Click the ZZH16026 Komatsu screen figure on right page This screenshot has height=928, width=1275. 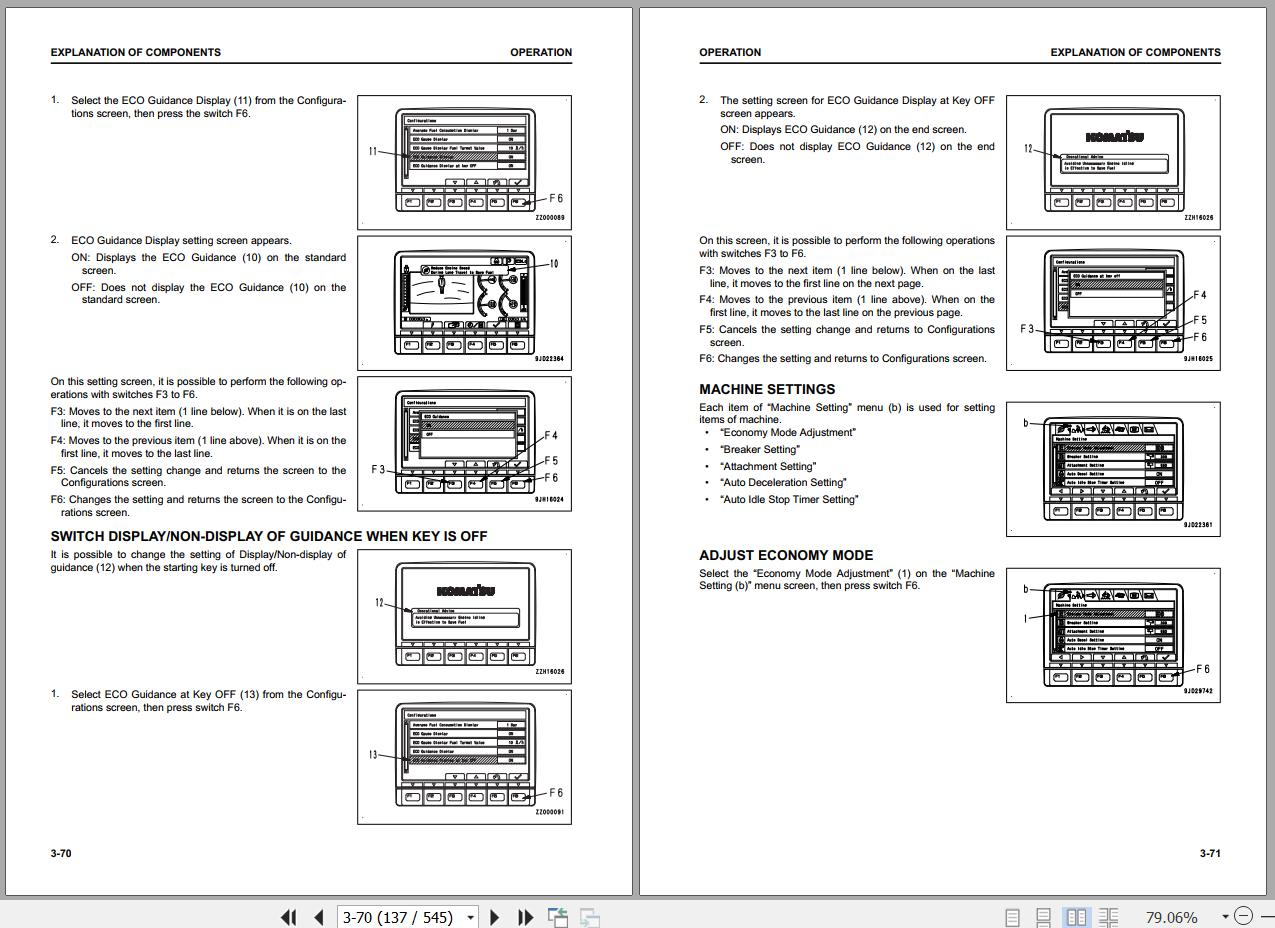pos(1113,162)
